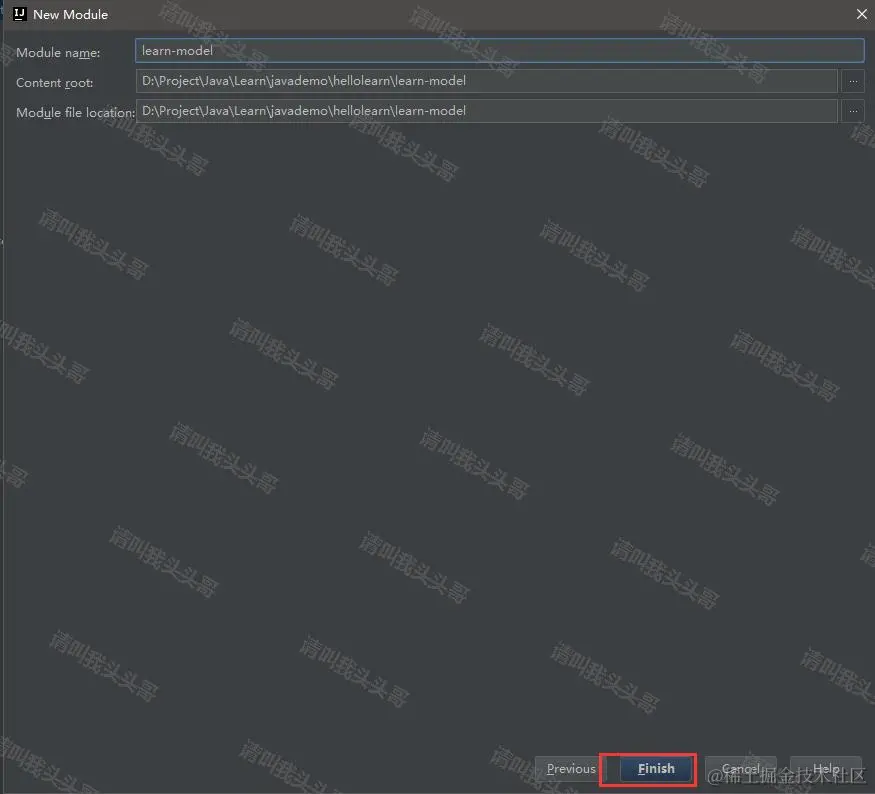
Task: Click the Content root label
Action: pyautogui.click(x=54, y=82)
